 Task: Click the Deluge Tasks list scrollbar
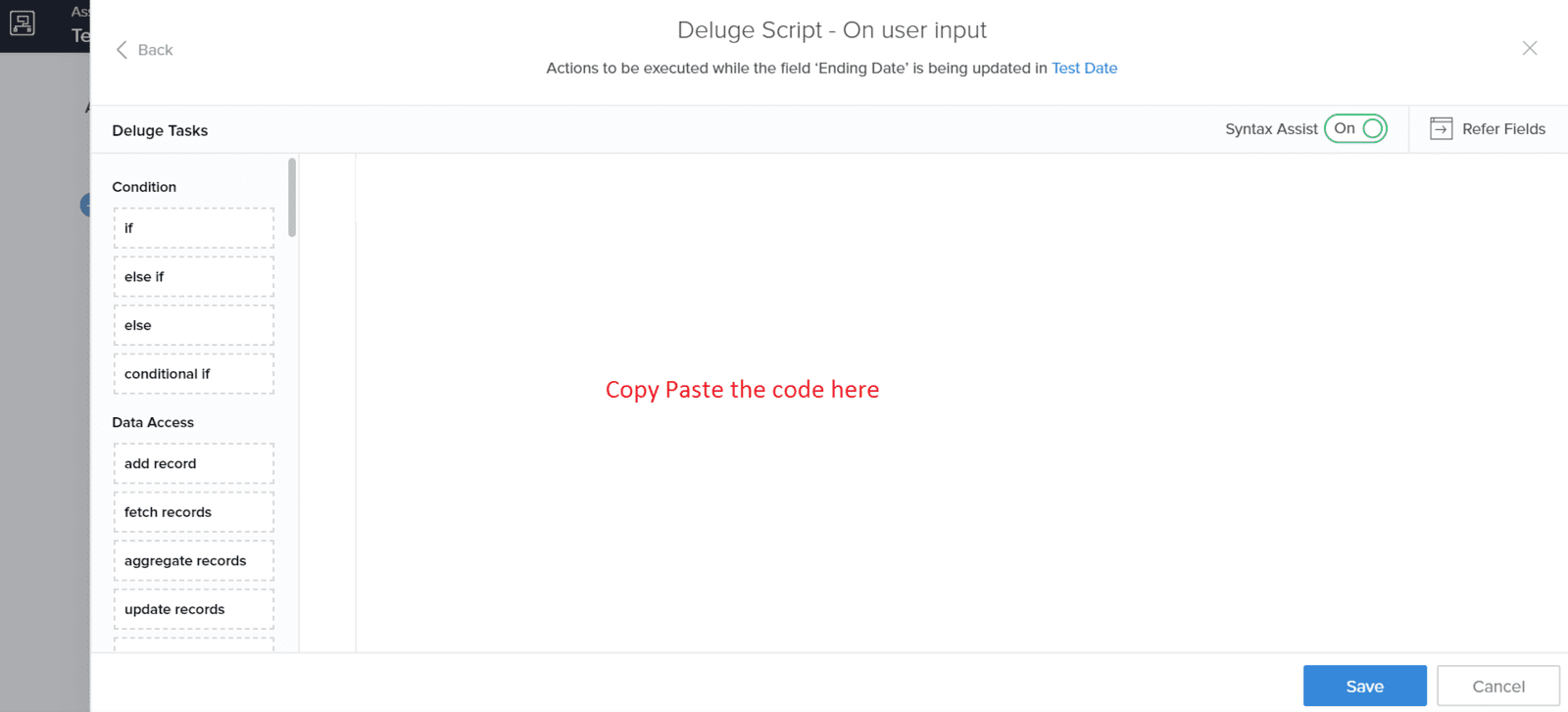click(x=292, y=198)
